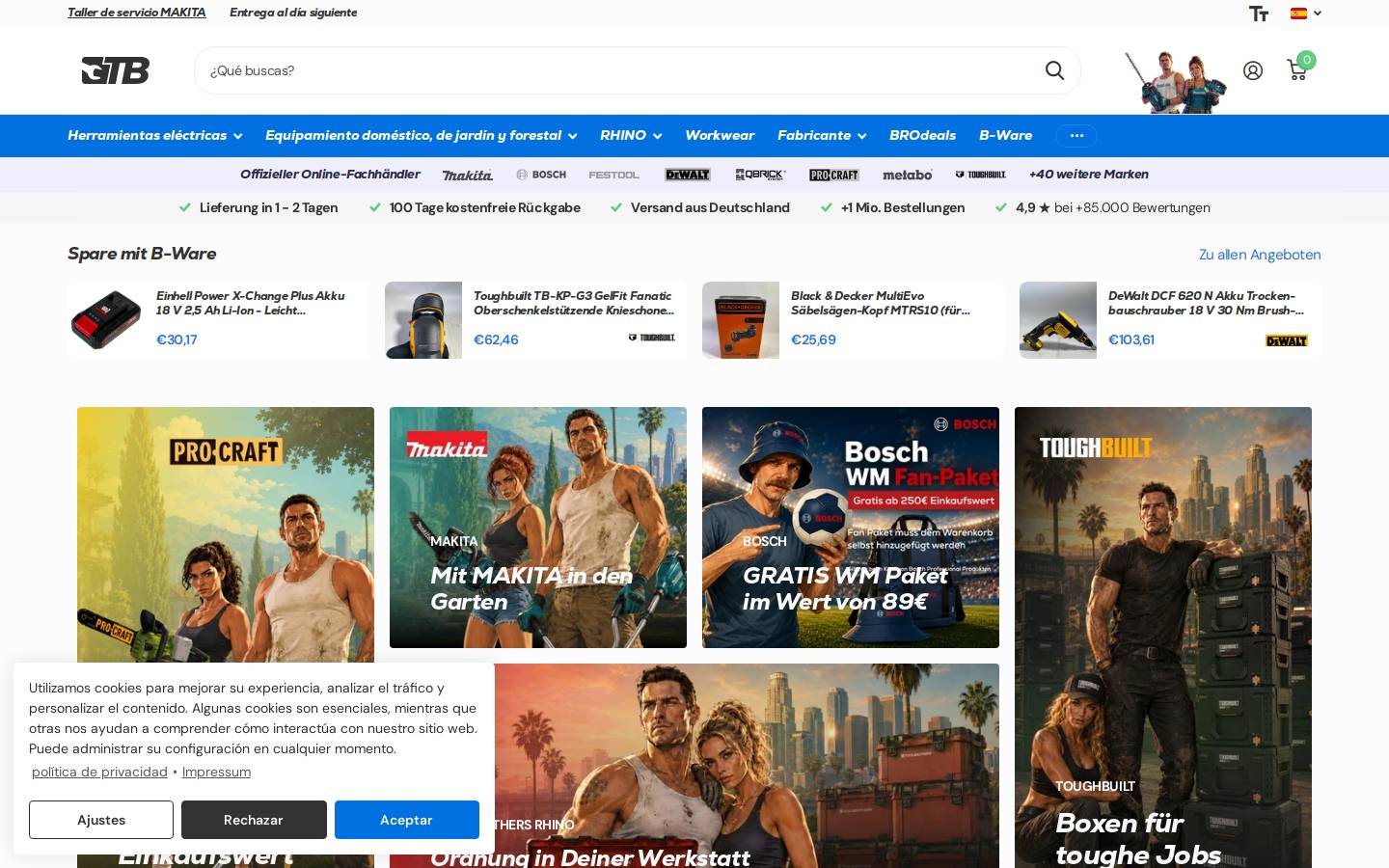Open the política de privacidad link
The image size is (1389, 868).
[99, 772]
